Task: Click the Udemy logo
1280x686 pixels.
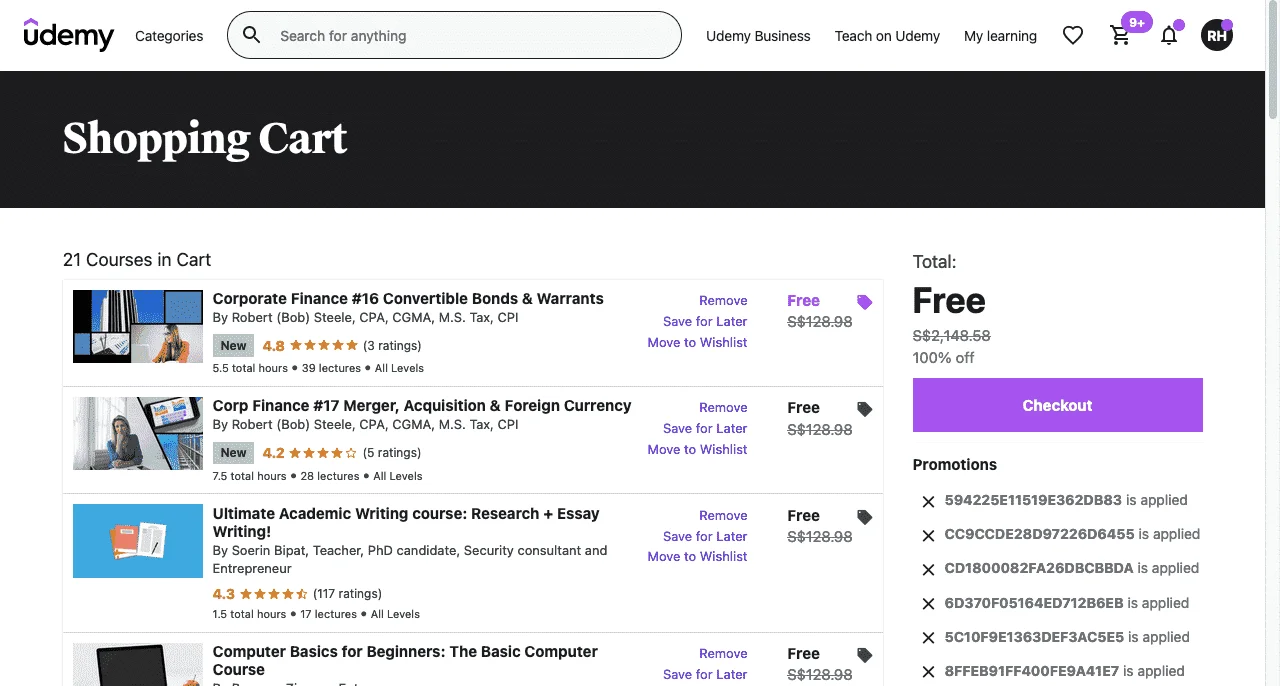Action: [69, 35]
